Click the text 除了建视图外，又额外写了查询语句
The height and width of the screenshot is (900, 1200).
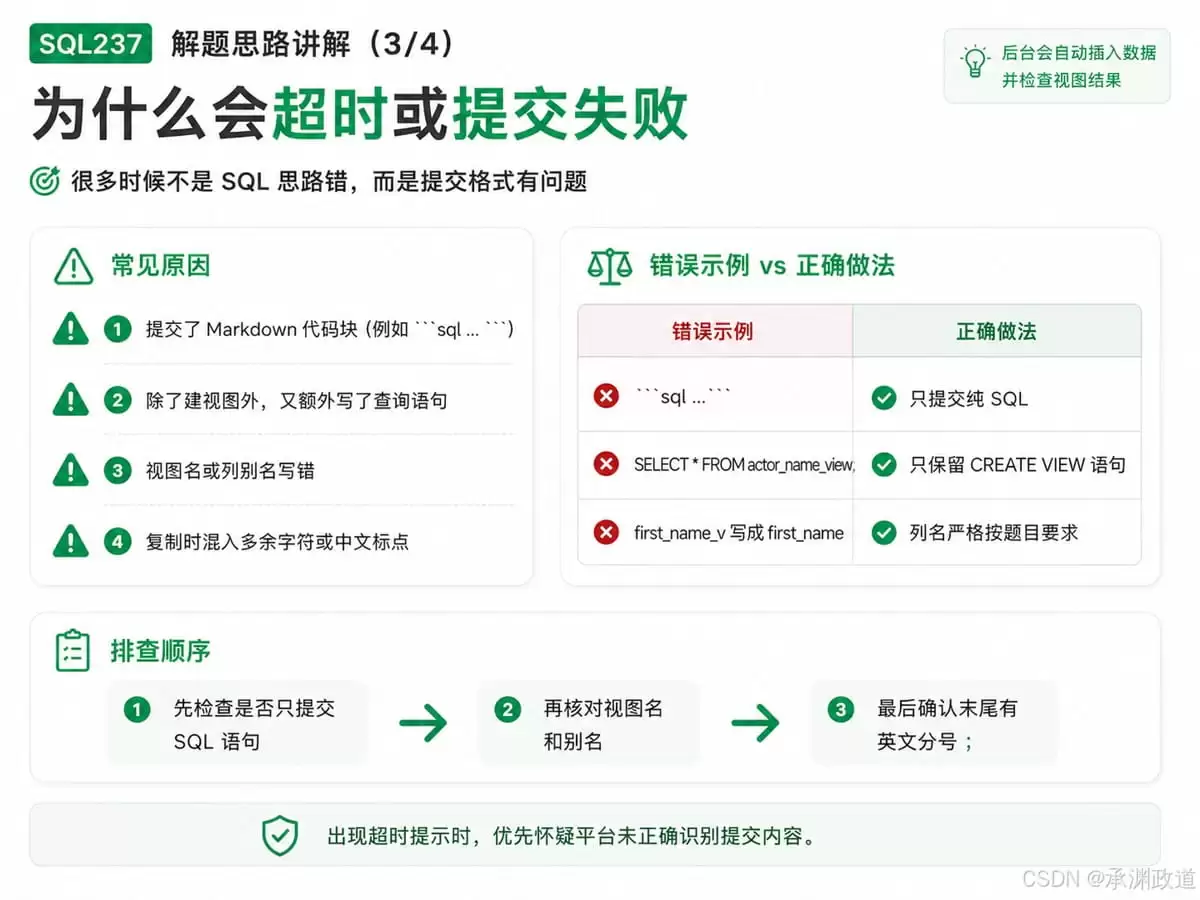[x=296, y=400]
